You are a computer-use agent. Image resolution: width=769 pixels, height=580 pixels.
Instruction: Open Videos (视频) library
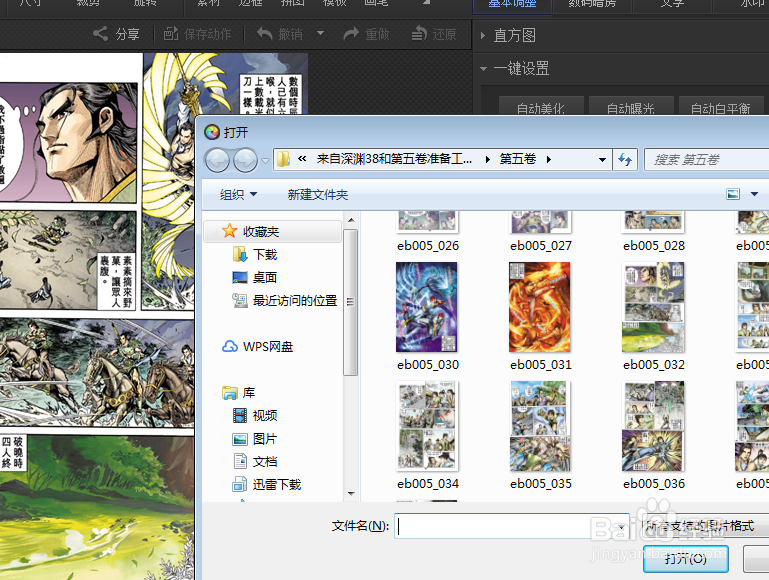pos(265,416)
